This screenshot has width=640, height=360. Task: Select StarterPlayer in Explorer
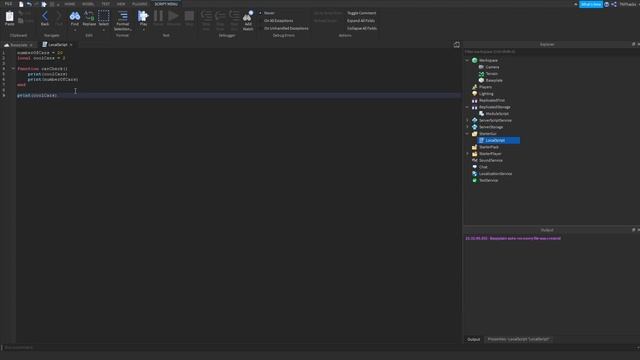point(490,154)
